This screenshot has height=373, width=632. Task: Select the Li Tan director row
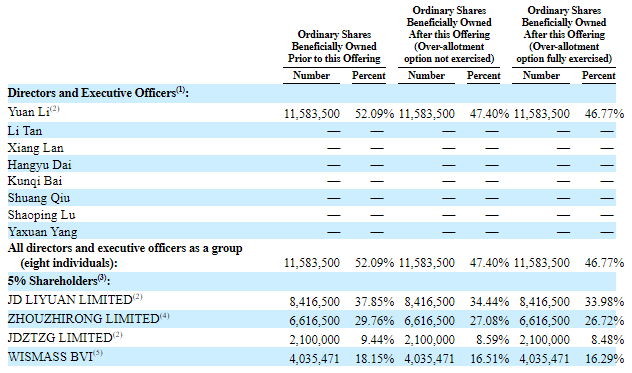tap(312, 131)
